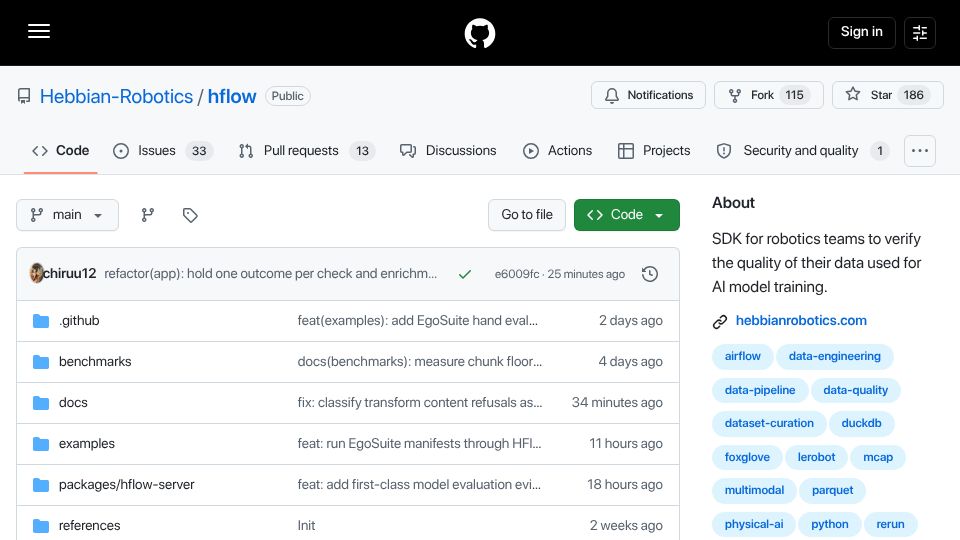Open 'feat(examples): add EgoSuite hand eval' commit
Viewport: 960px width, 540px height.
pyautogui.click(x=418, y=321)
